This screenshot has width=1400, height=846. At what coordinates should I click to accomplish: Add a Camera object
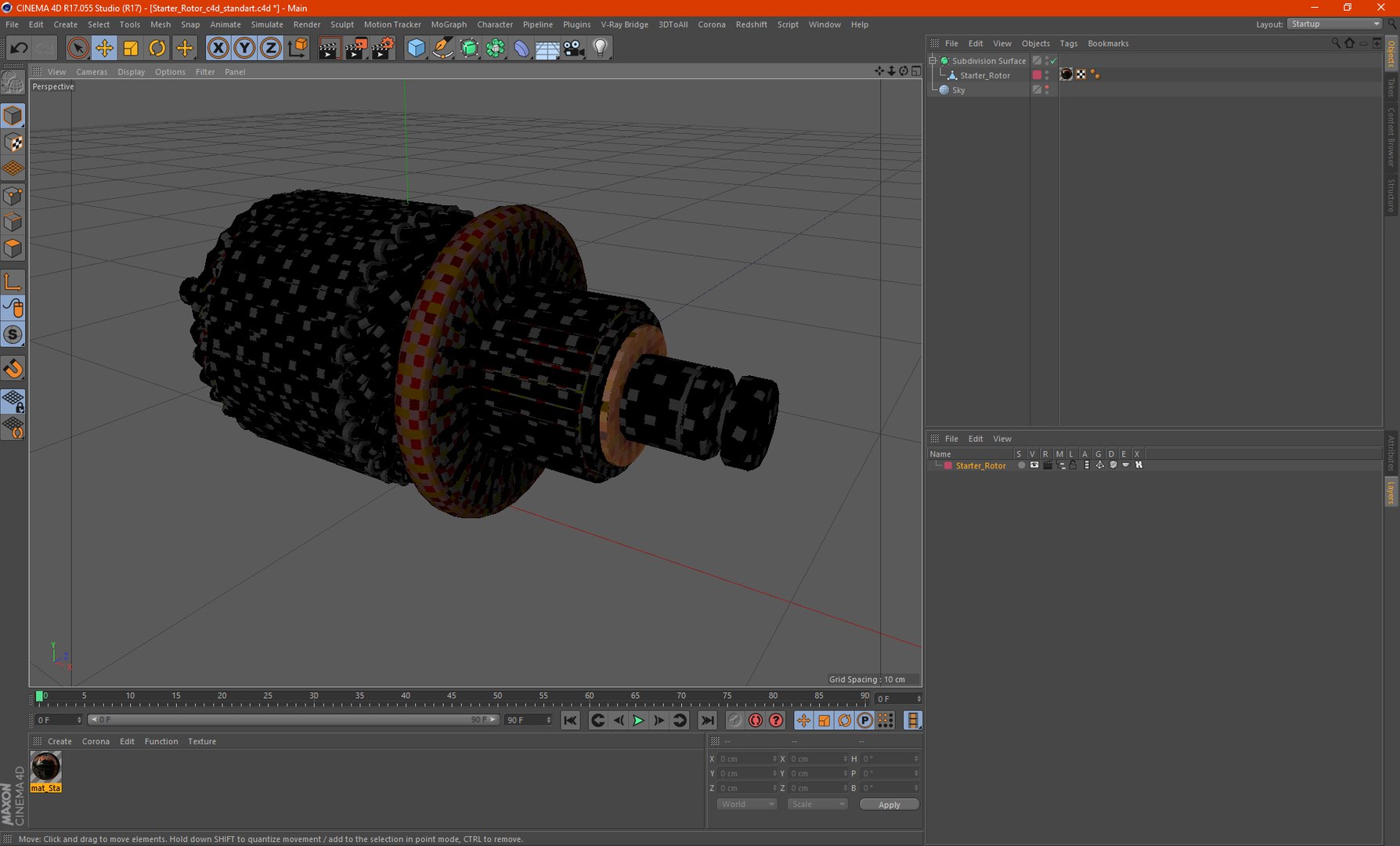tap(574, 48)
